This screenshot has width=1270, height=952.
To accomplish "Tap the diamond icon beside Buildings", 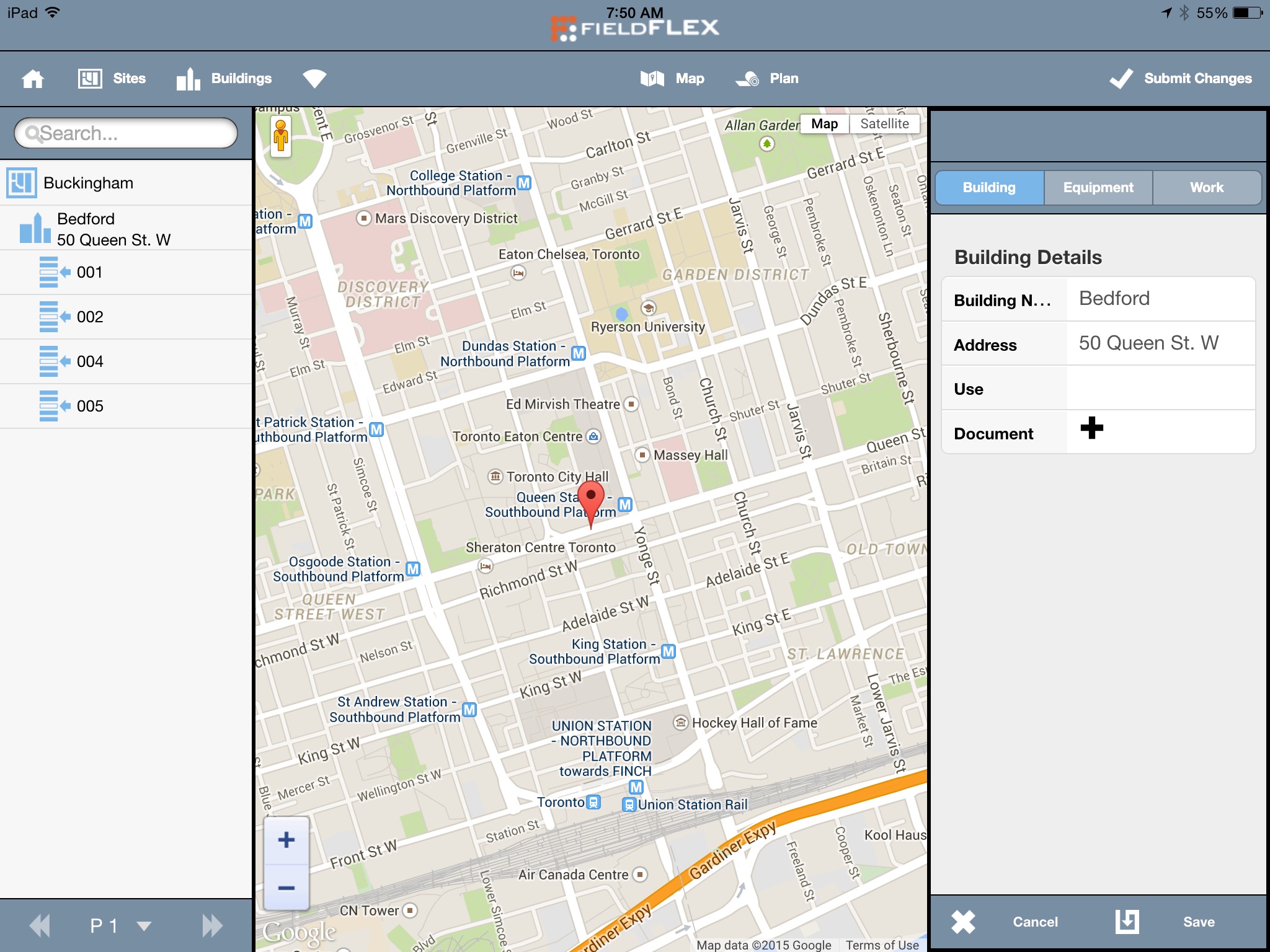I will pos(314,79).
